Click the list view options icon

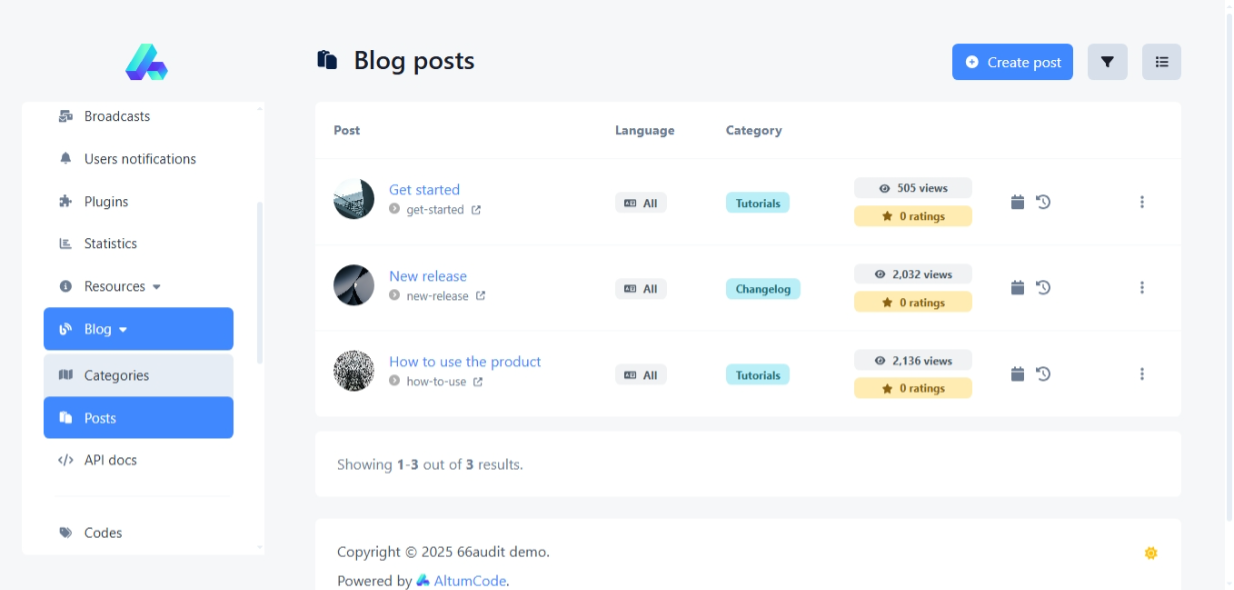pyautogui.click(x=1161, y=62)
